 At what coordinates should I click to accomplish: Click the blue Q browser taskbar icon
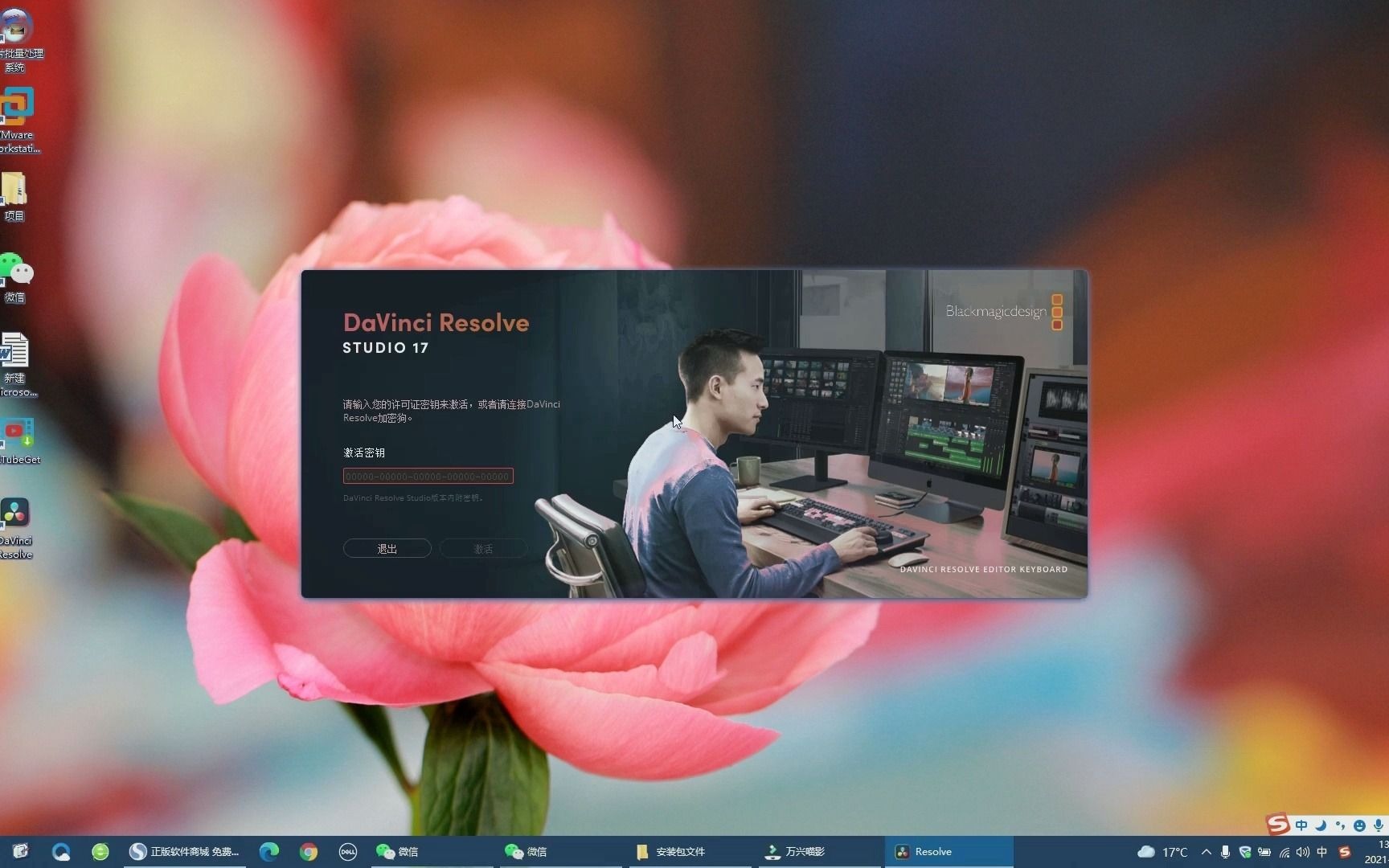[61, 852]
